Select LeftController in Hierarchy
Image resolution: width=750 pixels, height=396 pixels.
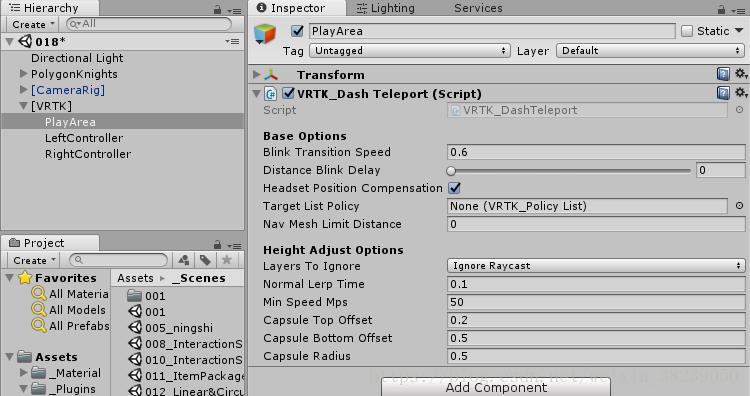coord(84,138)
